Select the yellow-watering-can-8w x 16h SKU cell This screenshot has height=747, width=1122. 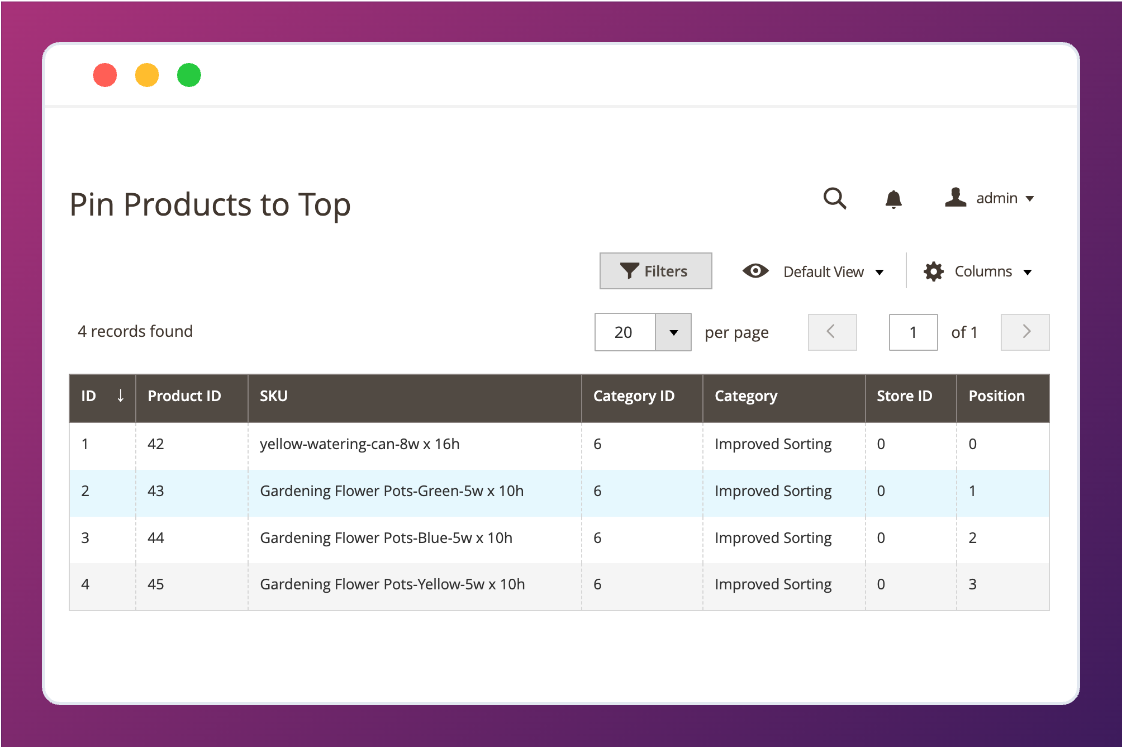tap(415, 446)
